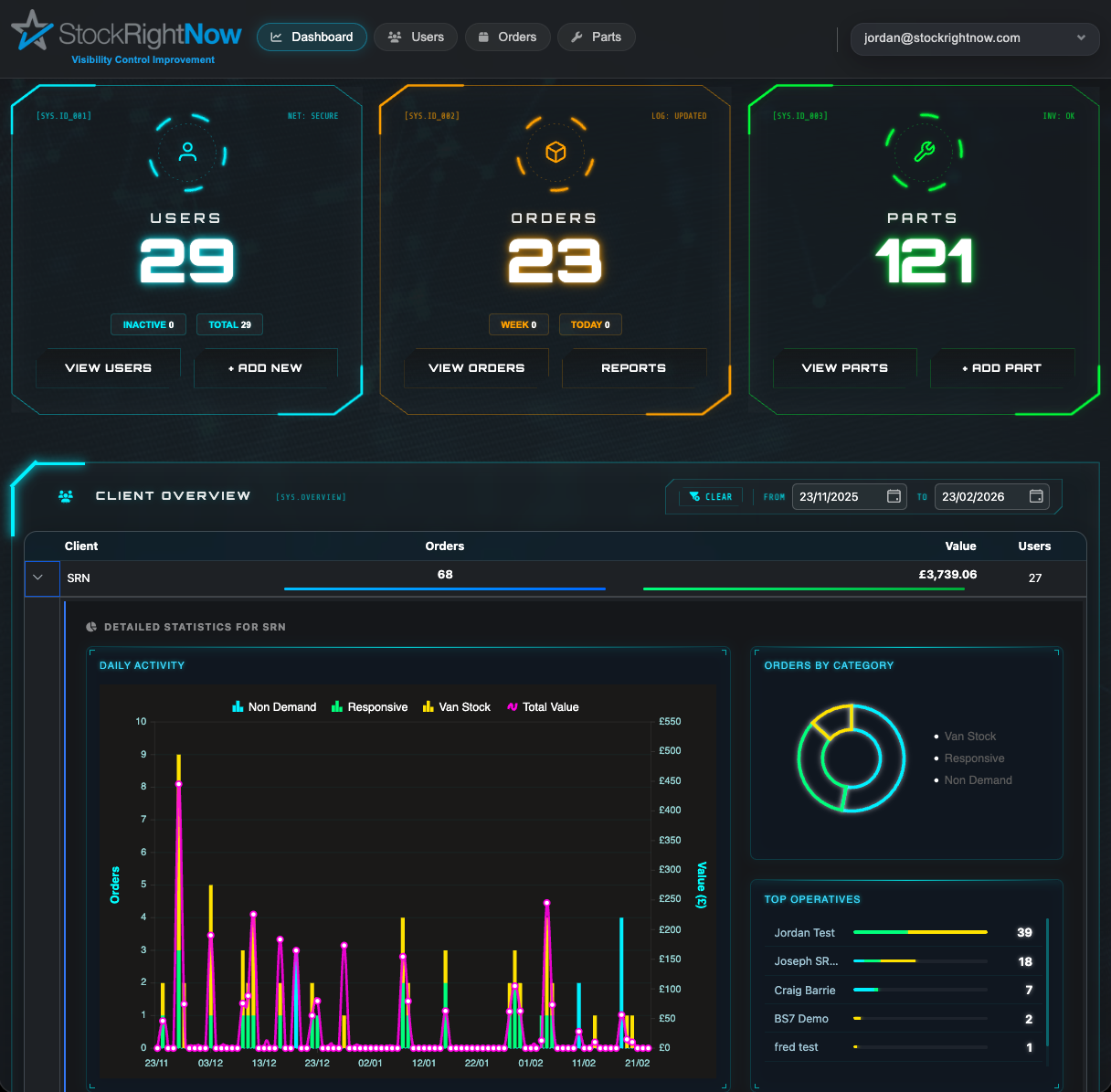Click the person icon on the Users card
1111x1092 pixels.
tap(185, 152)
